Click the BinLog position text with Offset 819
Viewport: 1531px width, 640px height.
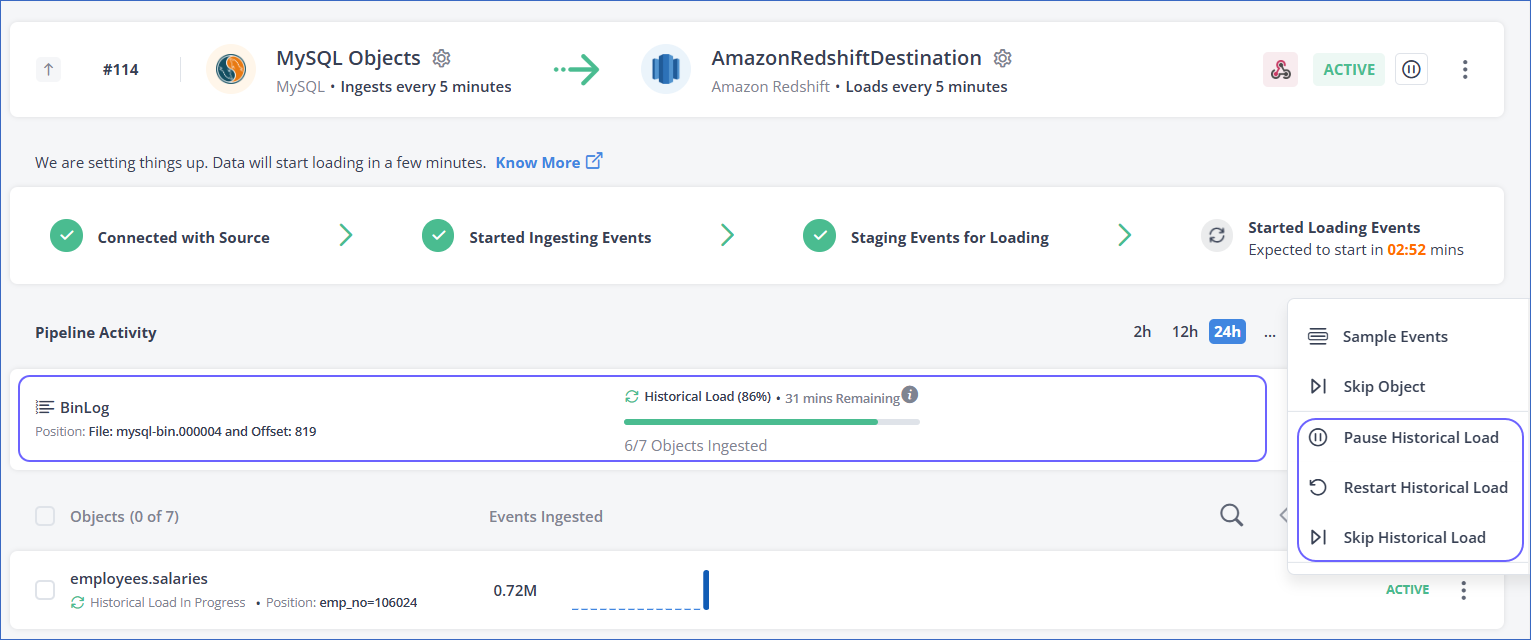pyautogui.click(x=176, y=432)
